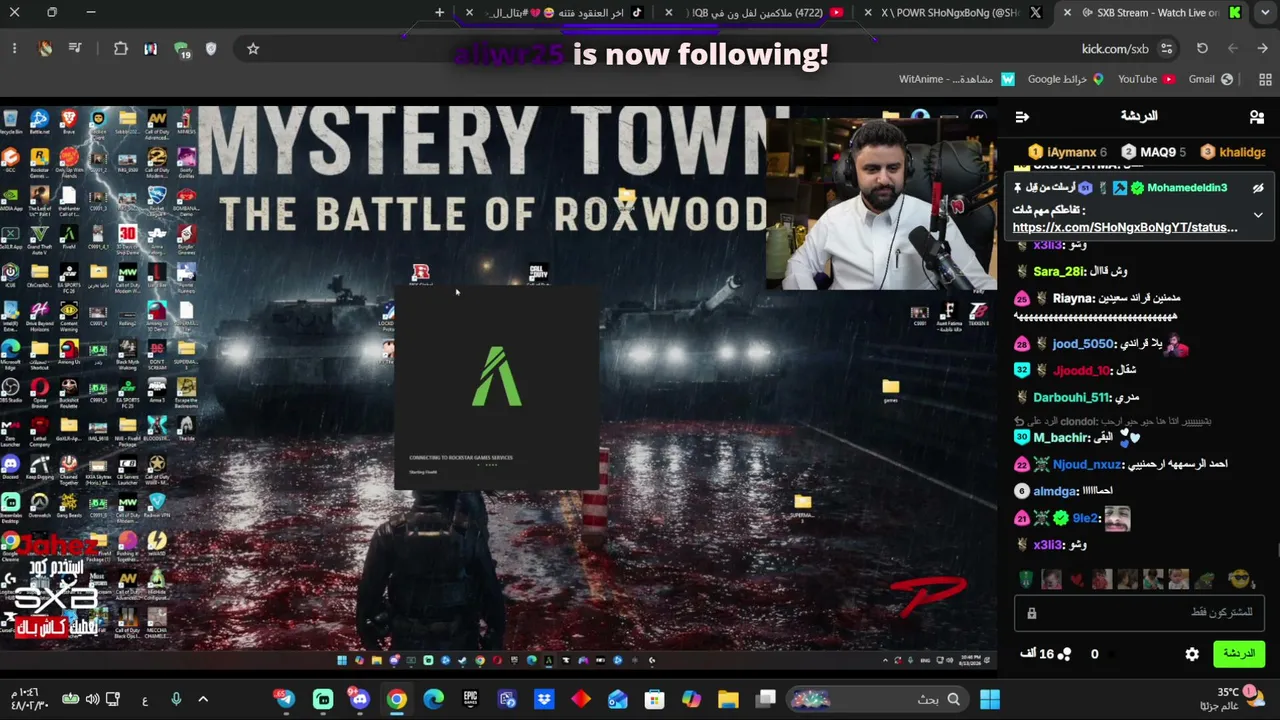Show hidden system tray icons
Screen dimensions: 1280x720
(203, 700)
